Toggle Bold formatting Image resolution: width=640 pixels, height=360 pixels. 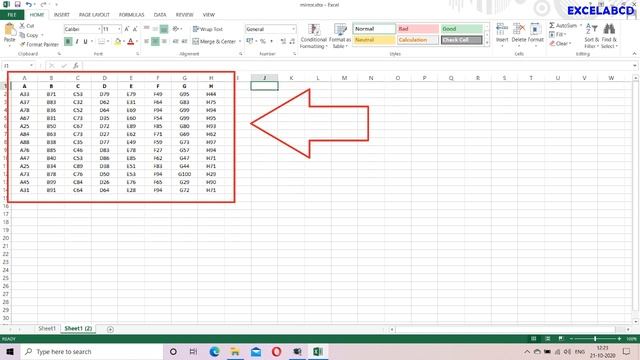[x=68, y=41]
